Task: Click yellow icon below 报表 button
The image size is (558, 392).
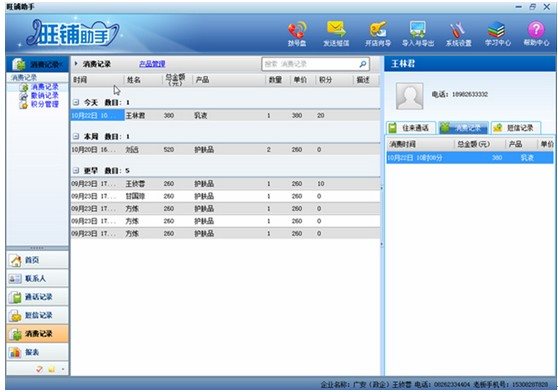Action: tap(52, 369)
